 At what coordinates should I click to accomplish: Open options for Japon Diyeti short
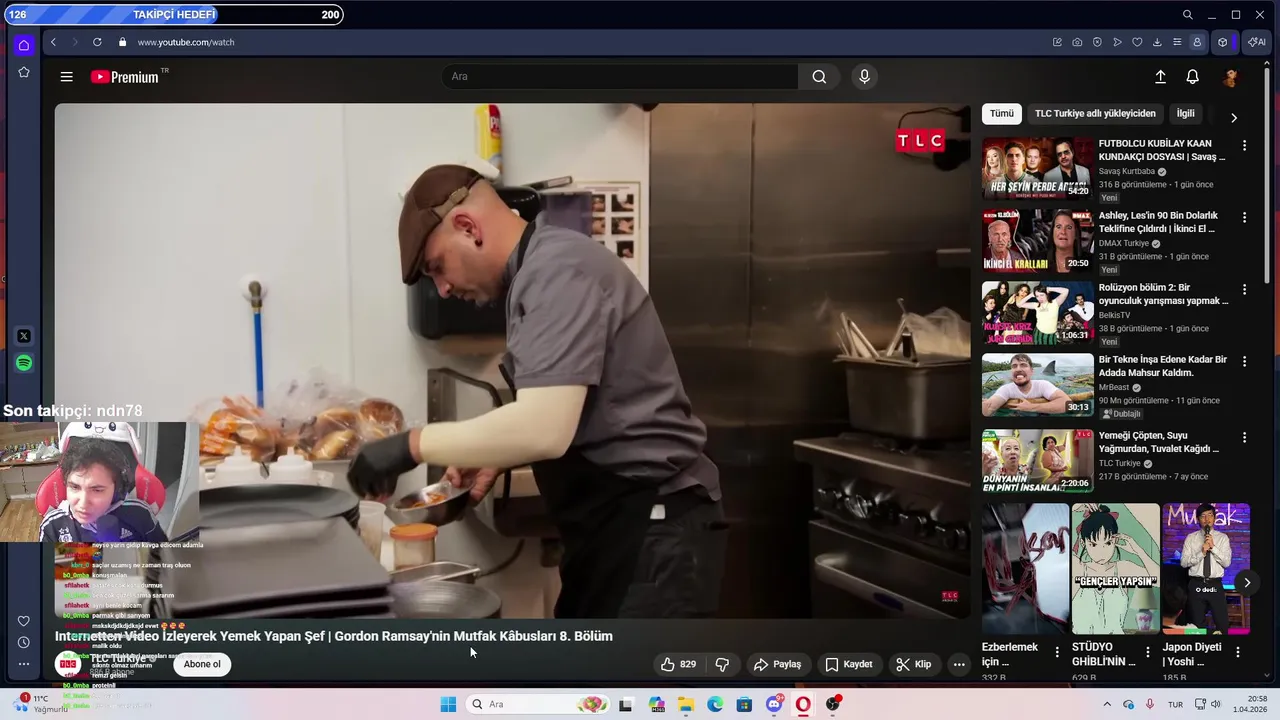pos(1237,652)
